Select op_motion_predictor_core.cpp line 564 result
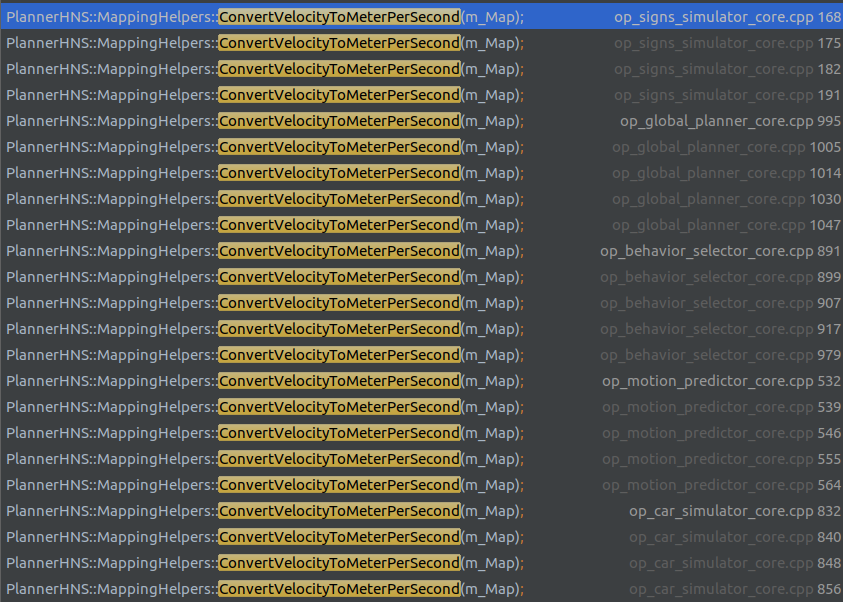This screenshot has width=843, height=602. pos(400,484)
